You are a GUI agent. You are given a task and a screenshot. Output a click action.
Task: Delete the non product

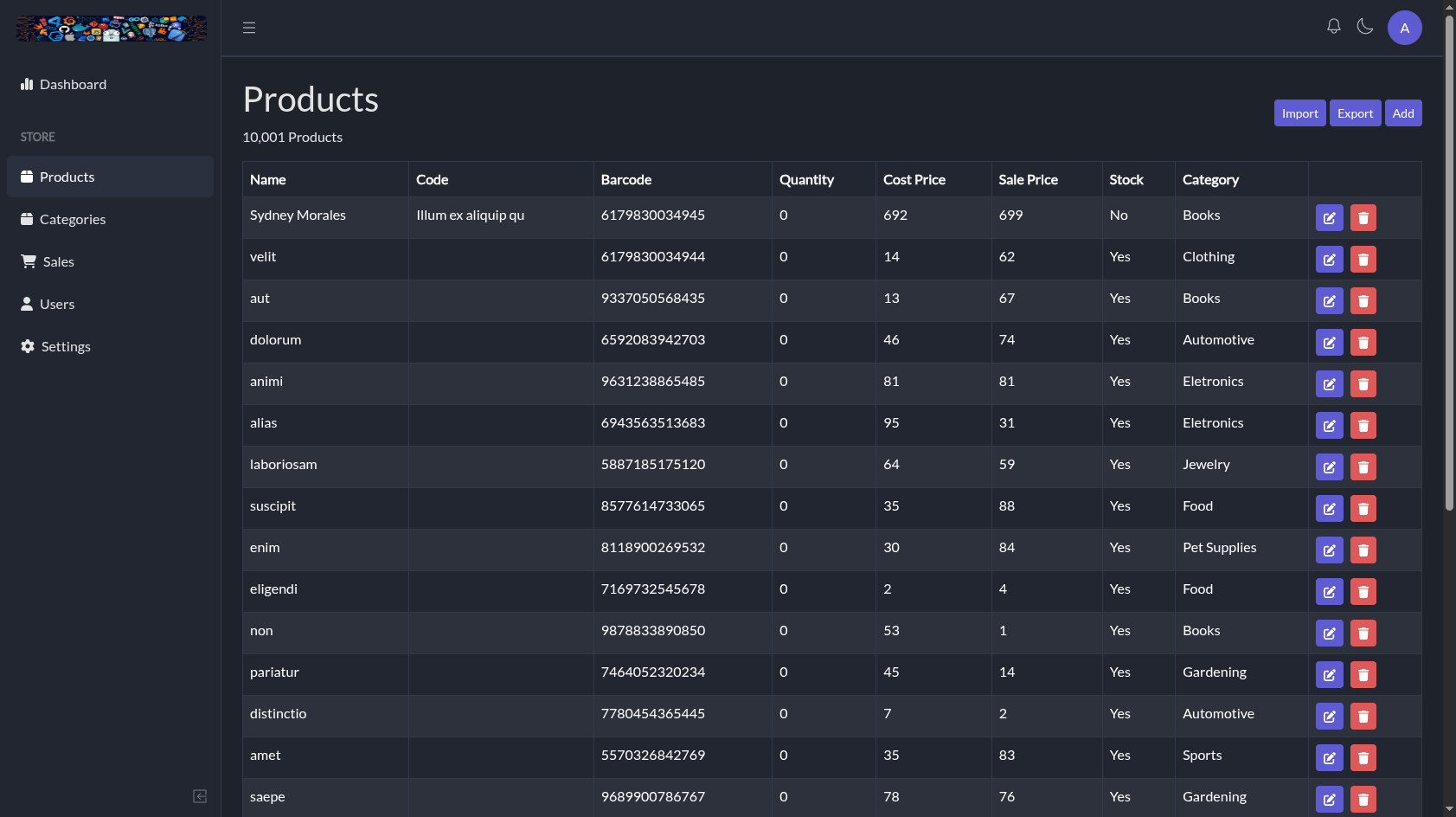pyautogui.click(x=1363, y=634)
